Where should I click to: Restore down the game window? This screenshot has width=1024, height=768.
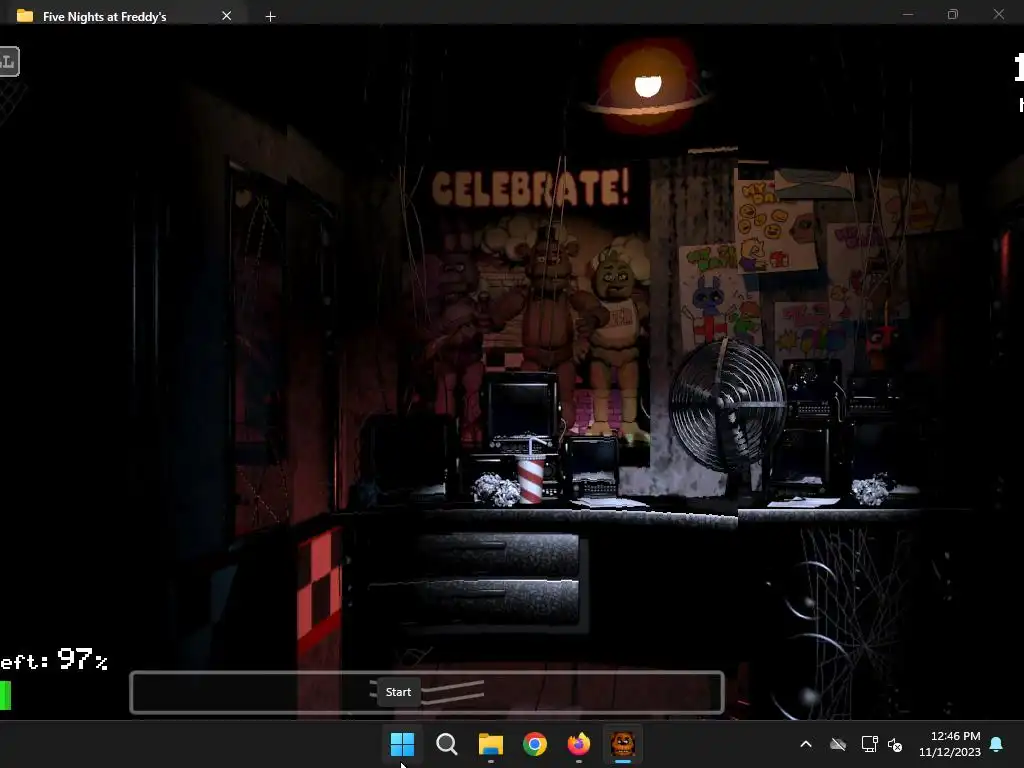coord(953,14)
